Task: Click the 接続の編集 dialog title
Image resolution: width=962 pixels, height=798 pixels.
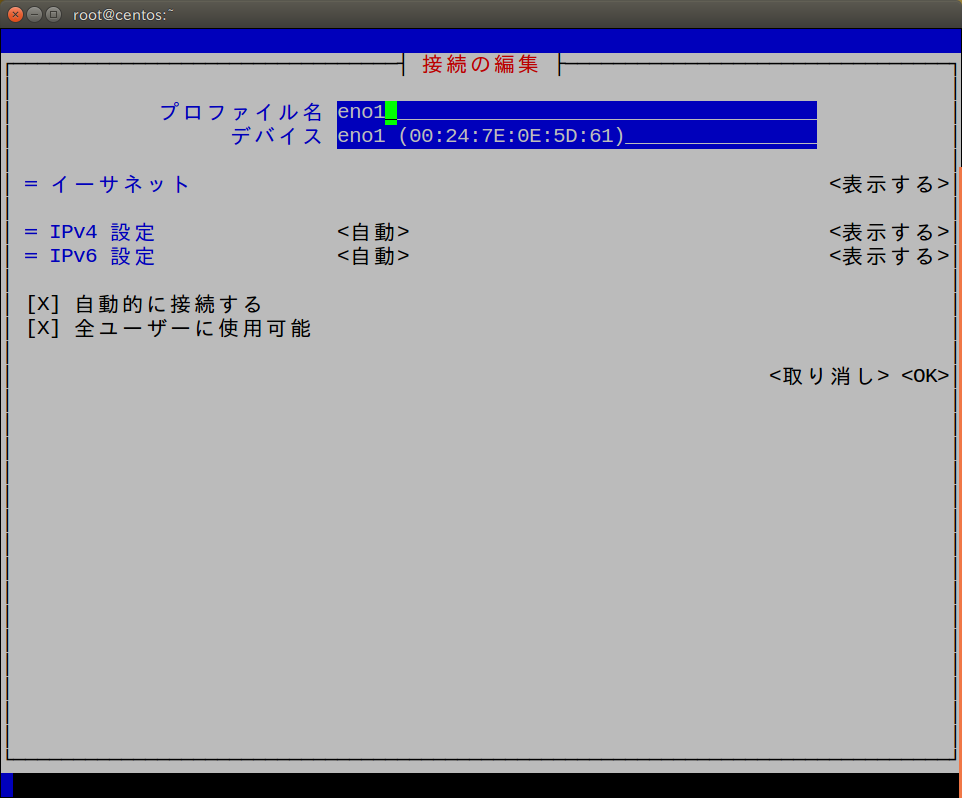Action: [x=481, y=64]
